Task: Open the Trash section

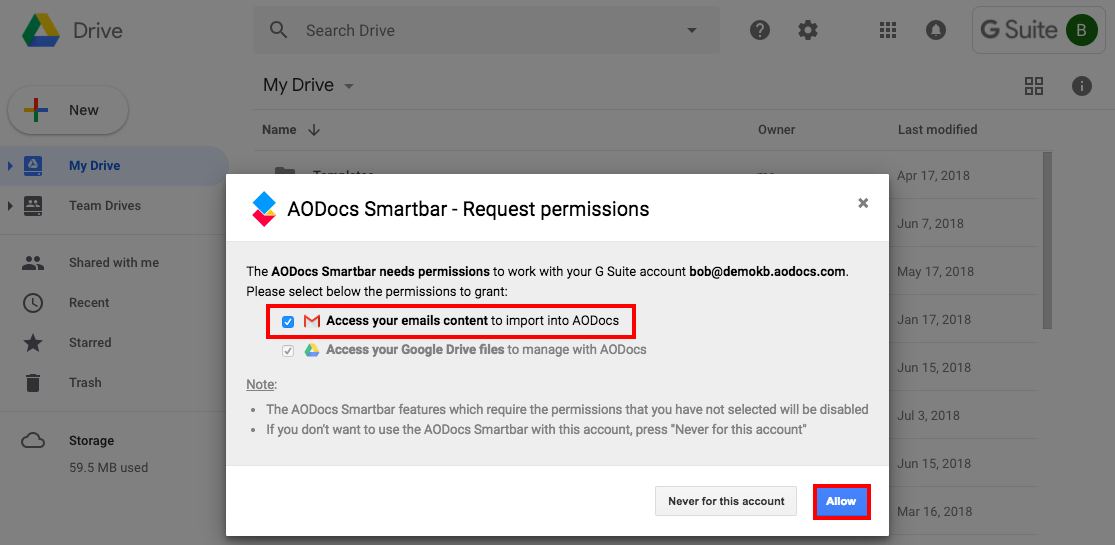Action: [85, 382]
